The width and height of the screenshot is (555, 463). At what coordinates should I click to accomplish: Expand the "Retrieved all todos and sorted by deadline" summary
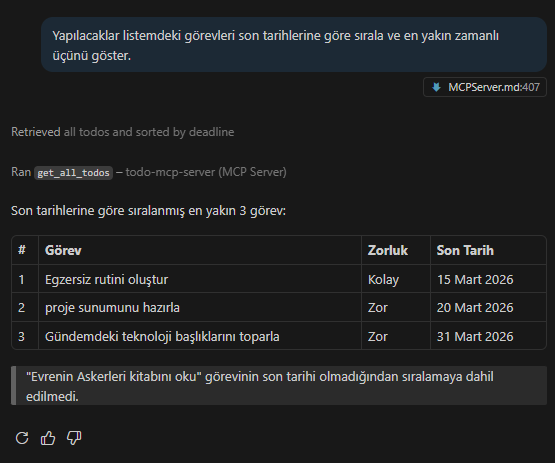point(122,132)
